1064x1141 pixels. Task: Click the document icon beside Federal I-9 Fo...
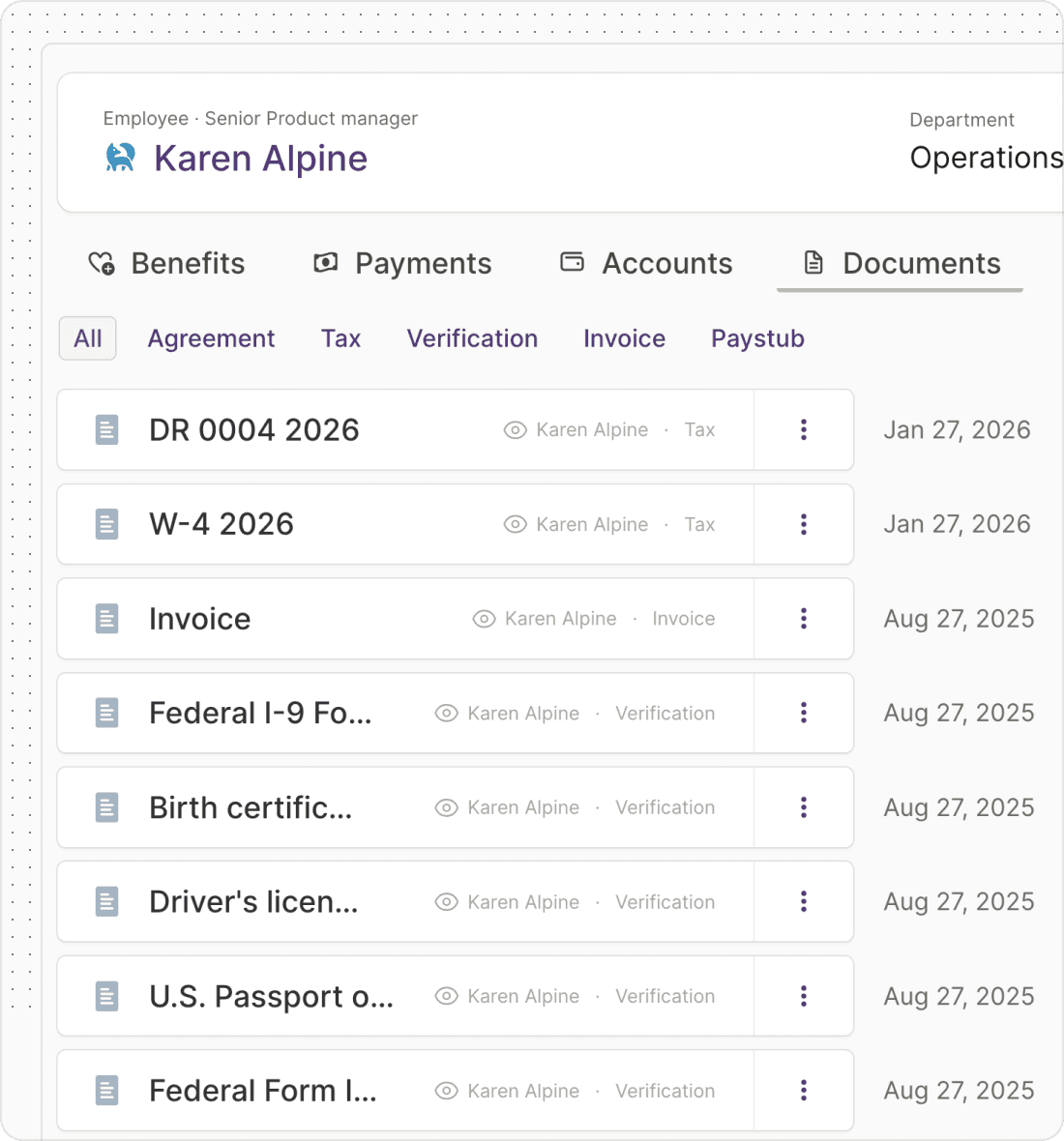[x=107, y=714]
